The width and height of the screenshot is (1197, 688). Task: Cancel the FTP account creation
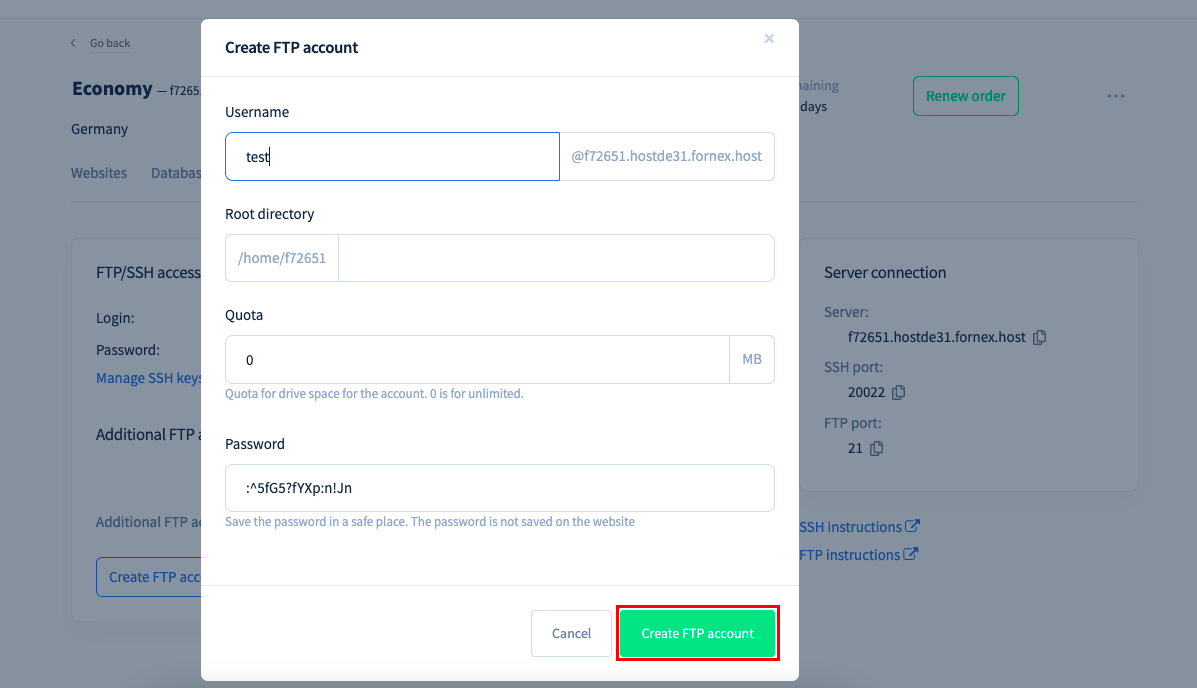pos(571,633)
